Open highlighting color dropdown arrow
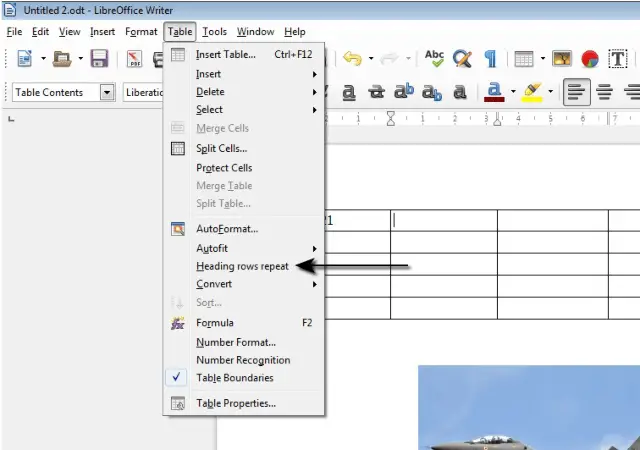 coord(550,92)
